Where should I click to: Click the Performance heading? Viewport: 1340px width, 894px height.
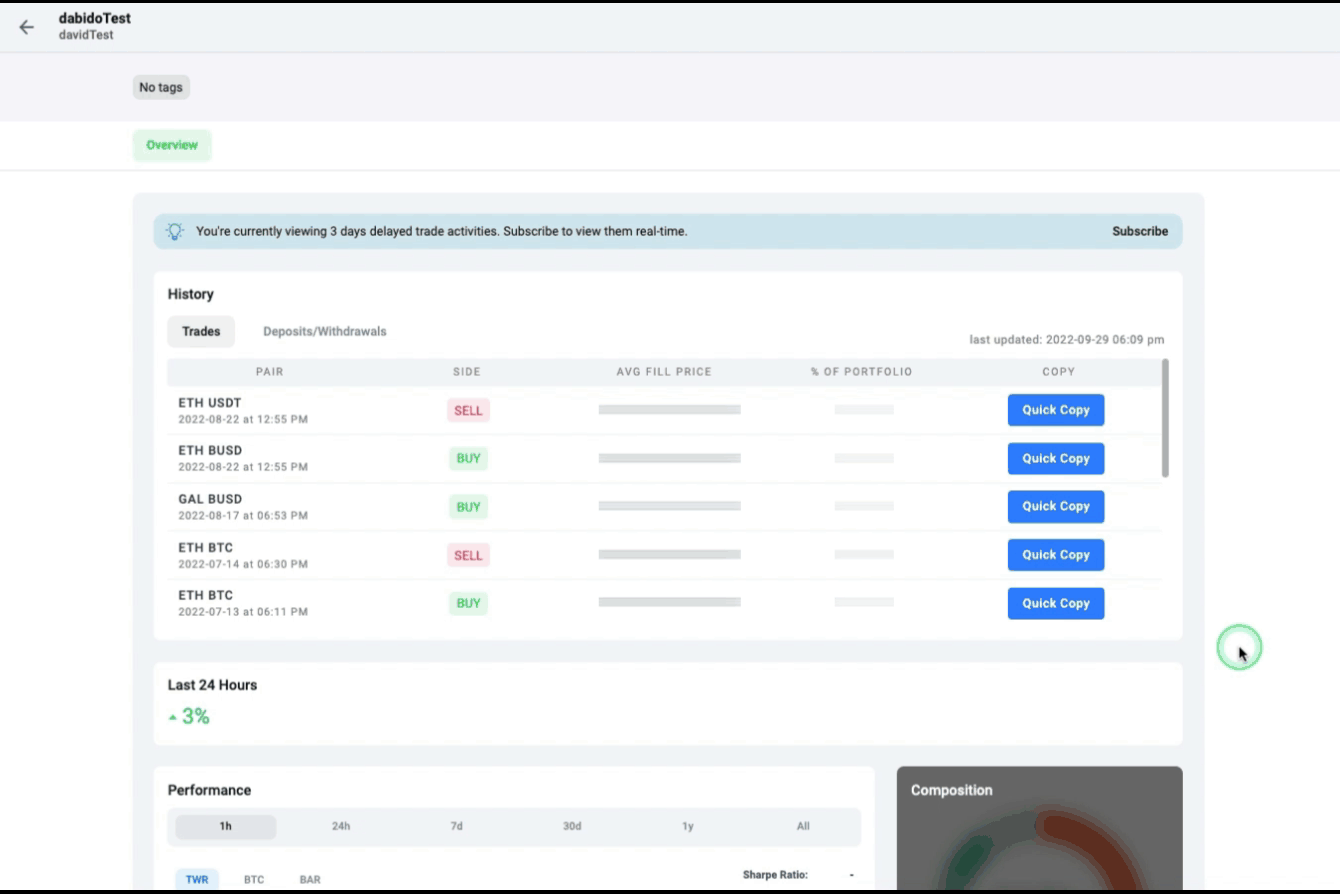click(209, 790)
